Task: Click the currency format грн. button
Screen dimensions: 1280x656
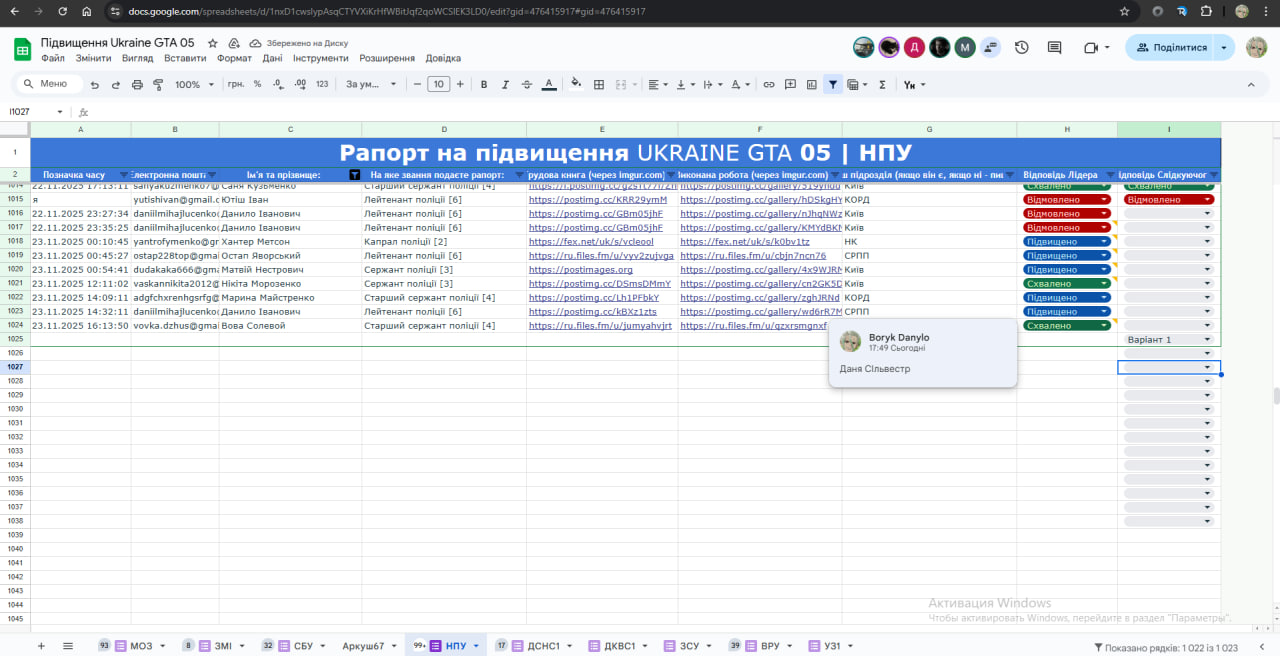Action: pos(235,85)
